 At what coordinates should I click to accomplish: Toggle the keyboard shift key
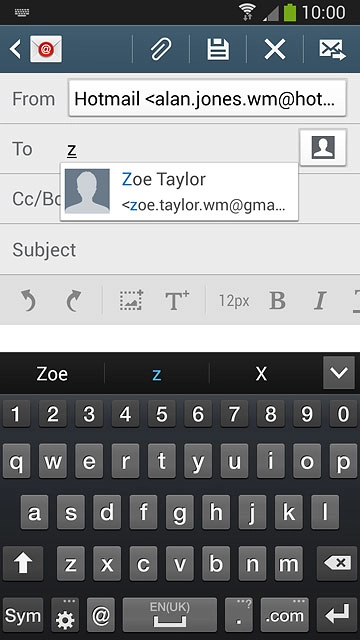(x=23, y=563)
